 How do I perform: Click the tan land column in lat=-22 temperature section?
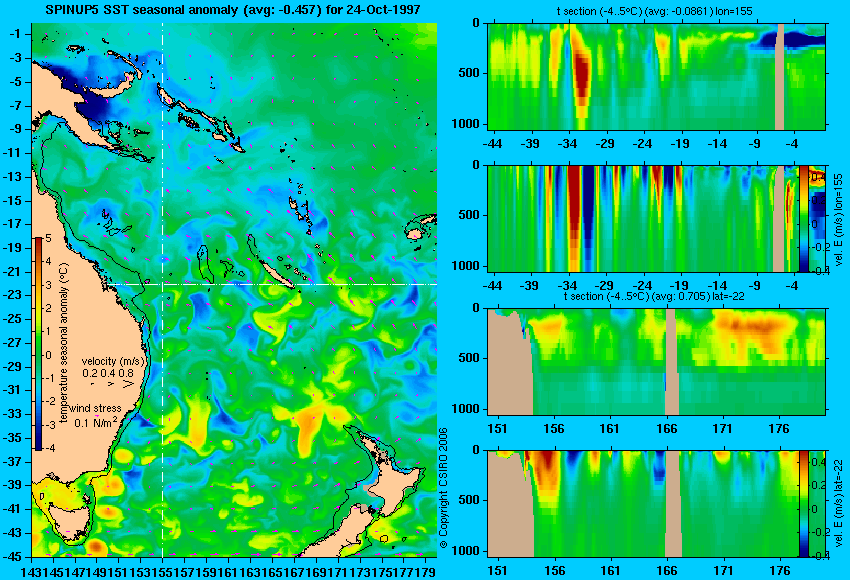pos(672,362)
